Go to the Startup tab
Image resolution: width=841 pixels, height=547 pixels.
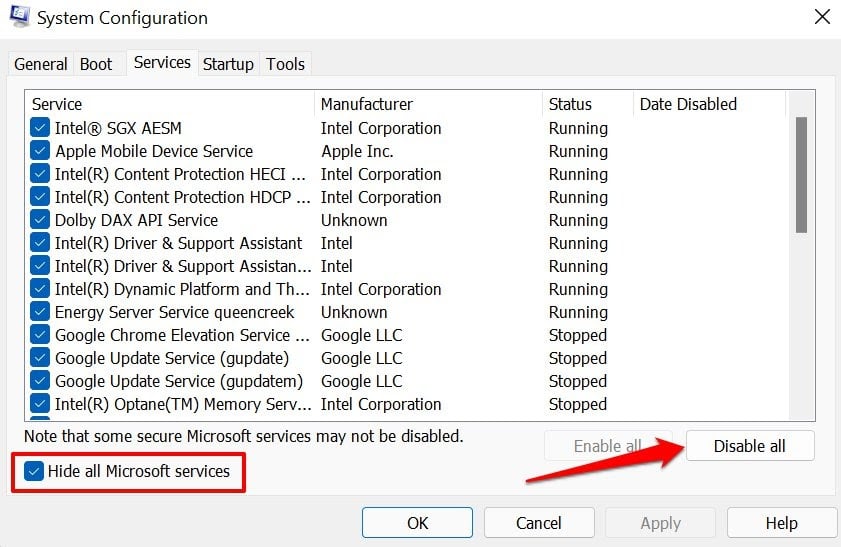pos(228,64)
